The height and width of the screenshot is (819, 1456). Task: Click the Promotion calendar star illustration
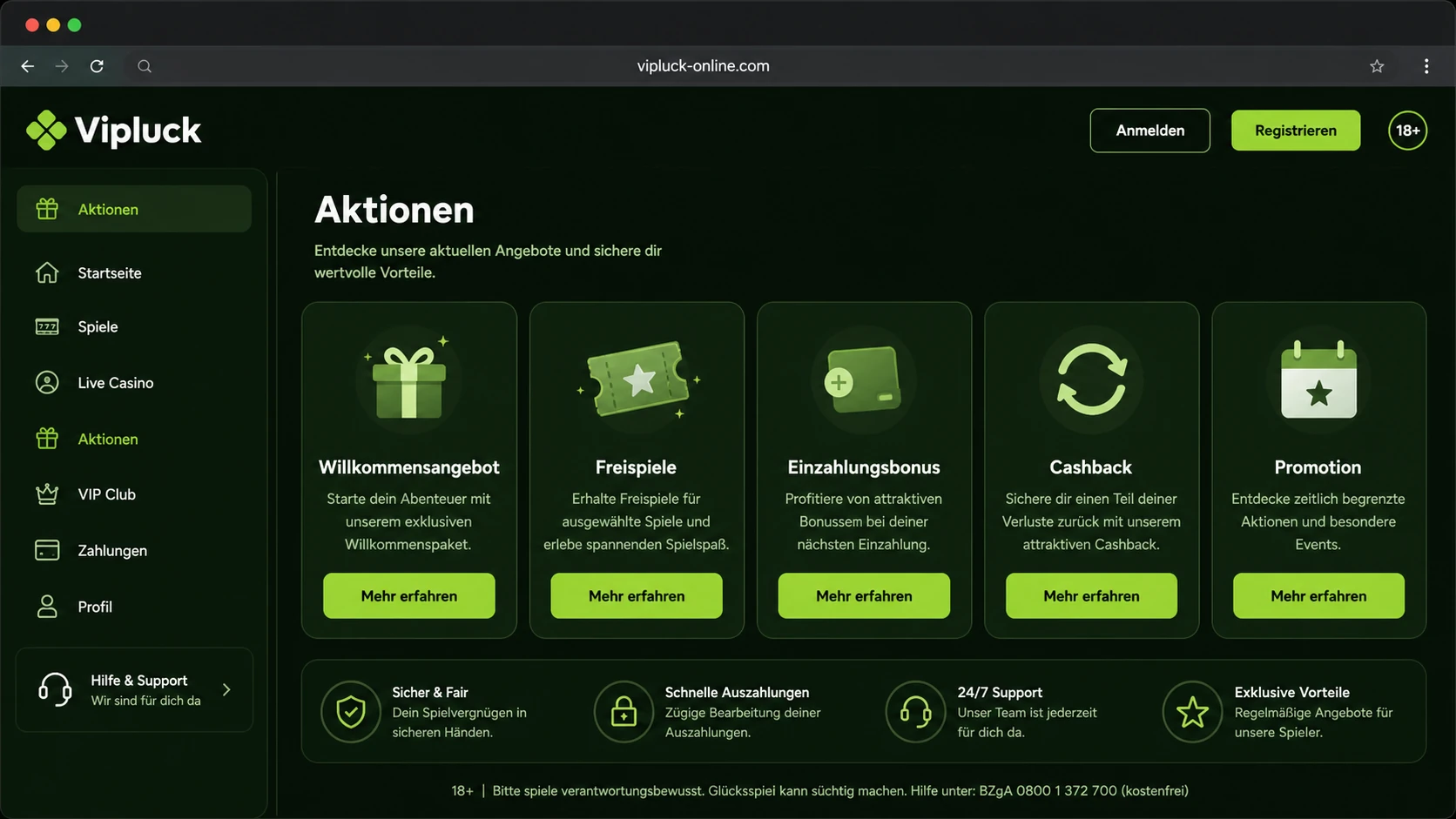coord(1318,380)
